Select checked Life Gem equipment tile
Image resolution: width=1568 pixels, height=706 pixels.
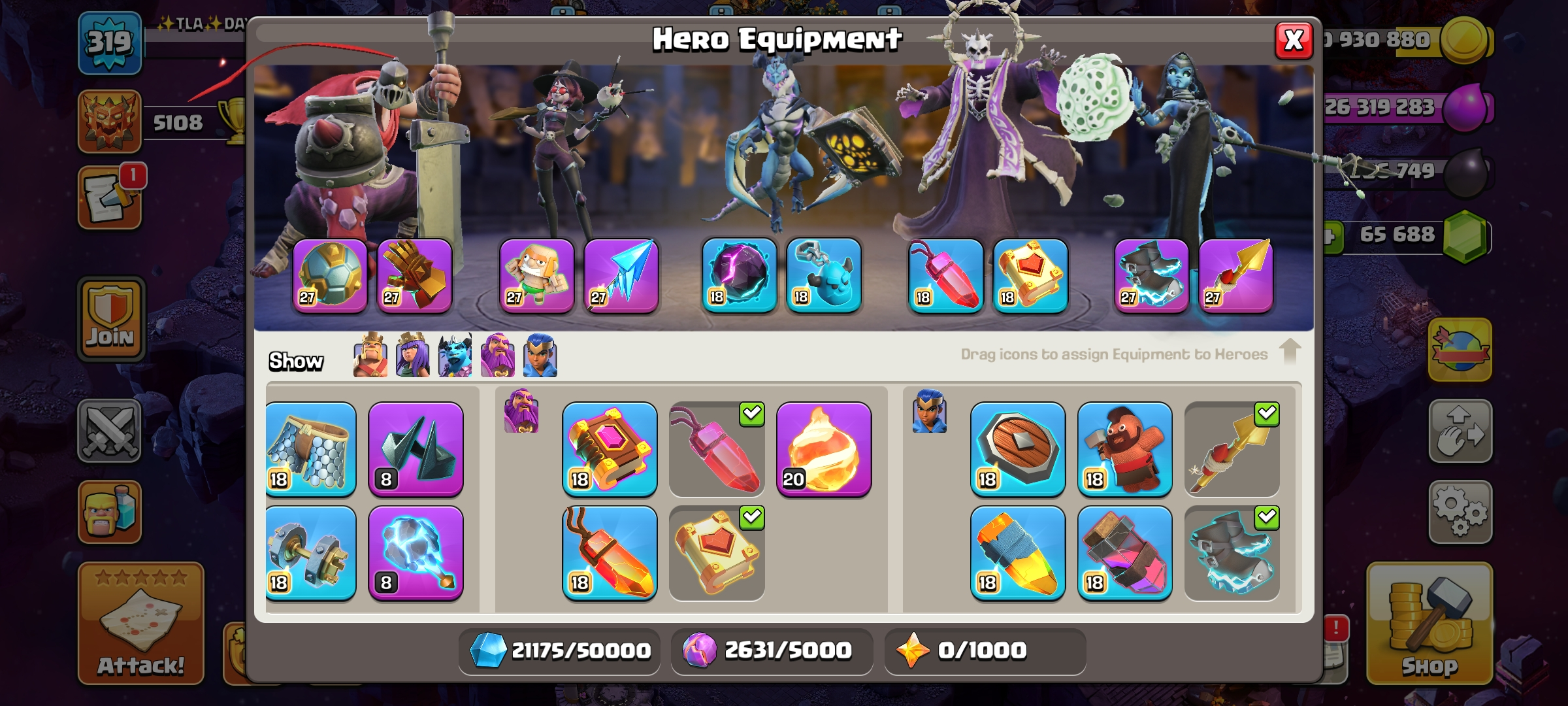[x=717, y=450]
